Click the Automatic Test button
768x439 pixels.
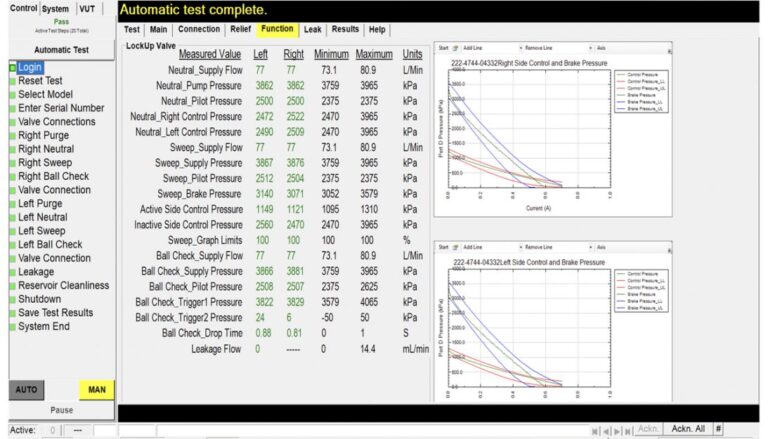pyautogui.click(x=60, y=49)
